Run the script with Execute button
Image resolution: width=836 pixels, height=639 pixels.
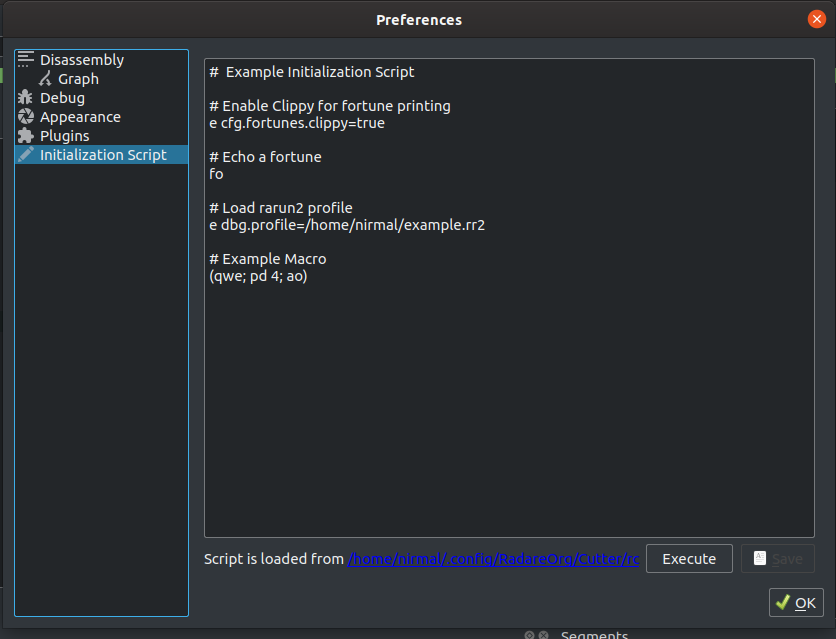689,558
